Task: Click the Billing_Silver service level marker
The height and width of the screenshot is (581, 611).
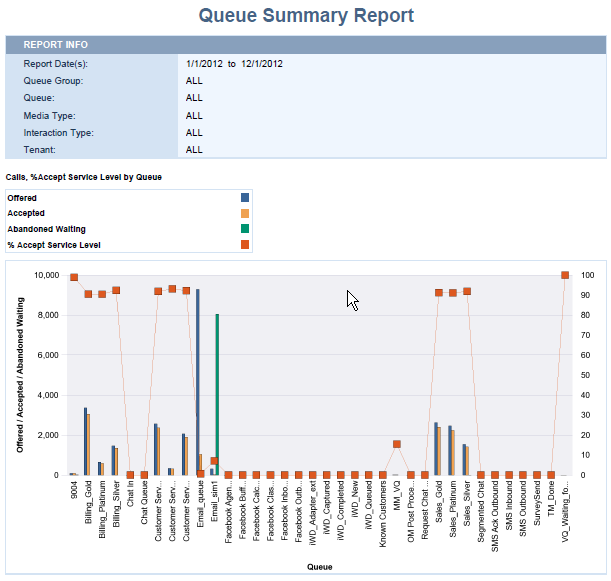Action: (x=116, y=290)
